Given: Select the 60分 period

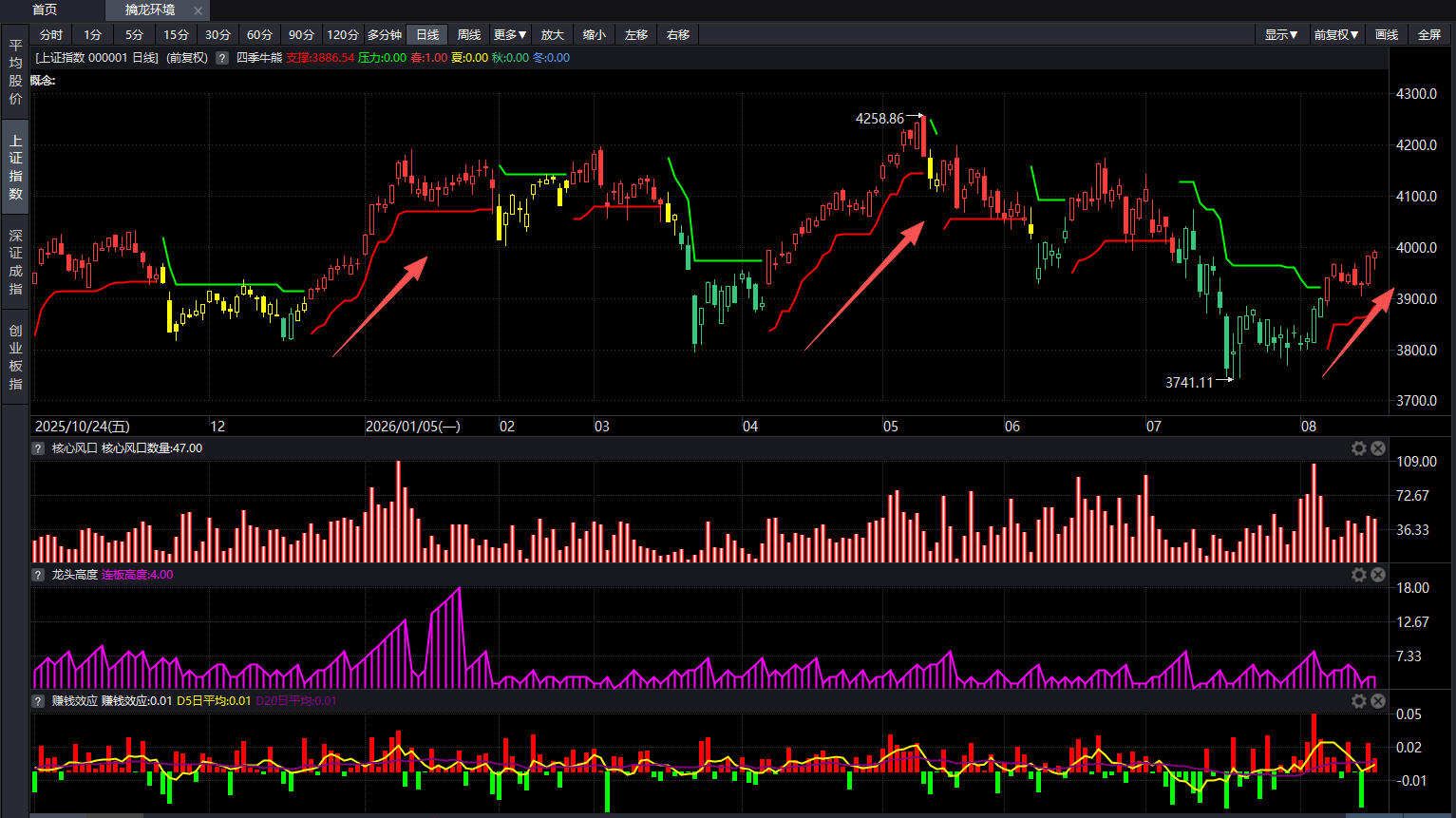Looking at the screenshot, I should coord(260,34).
